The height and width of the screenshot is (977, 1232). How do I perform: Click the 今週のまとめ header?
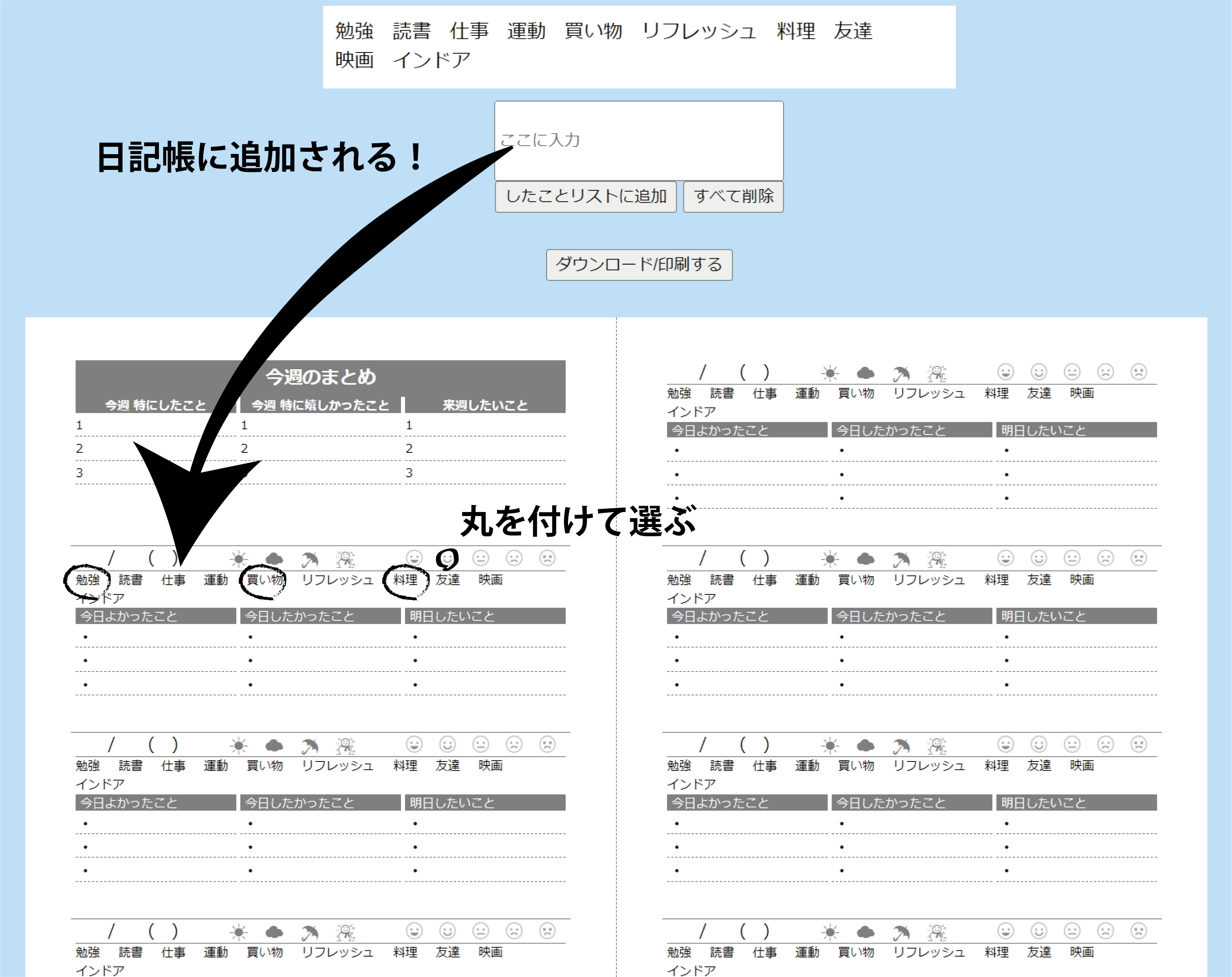[321, 376]
